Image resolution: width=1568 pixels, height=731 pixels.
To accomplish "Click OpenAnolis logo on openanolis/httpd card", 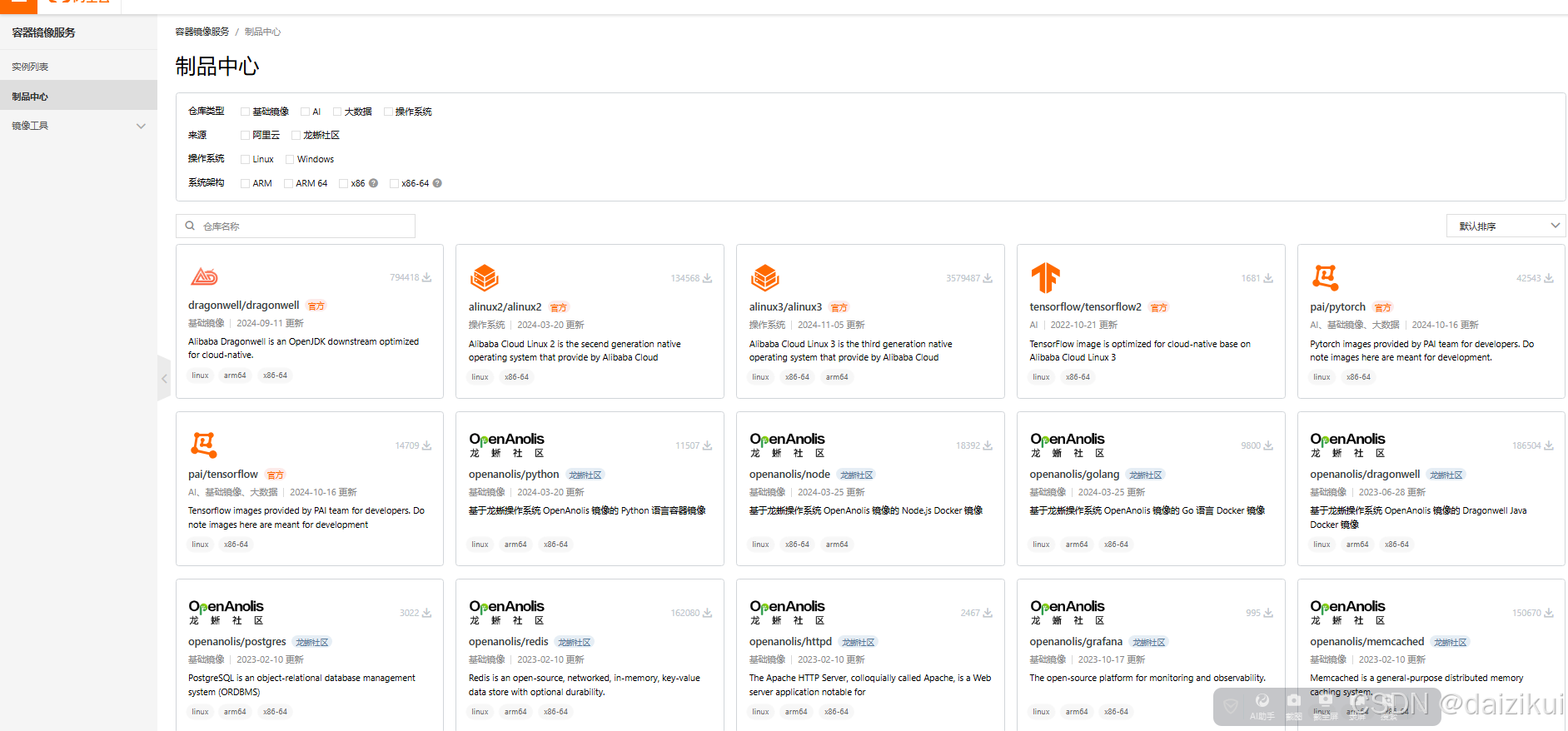I will pos(787,612).
